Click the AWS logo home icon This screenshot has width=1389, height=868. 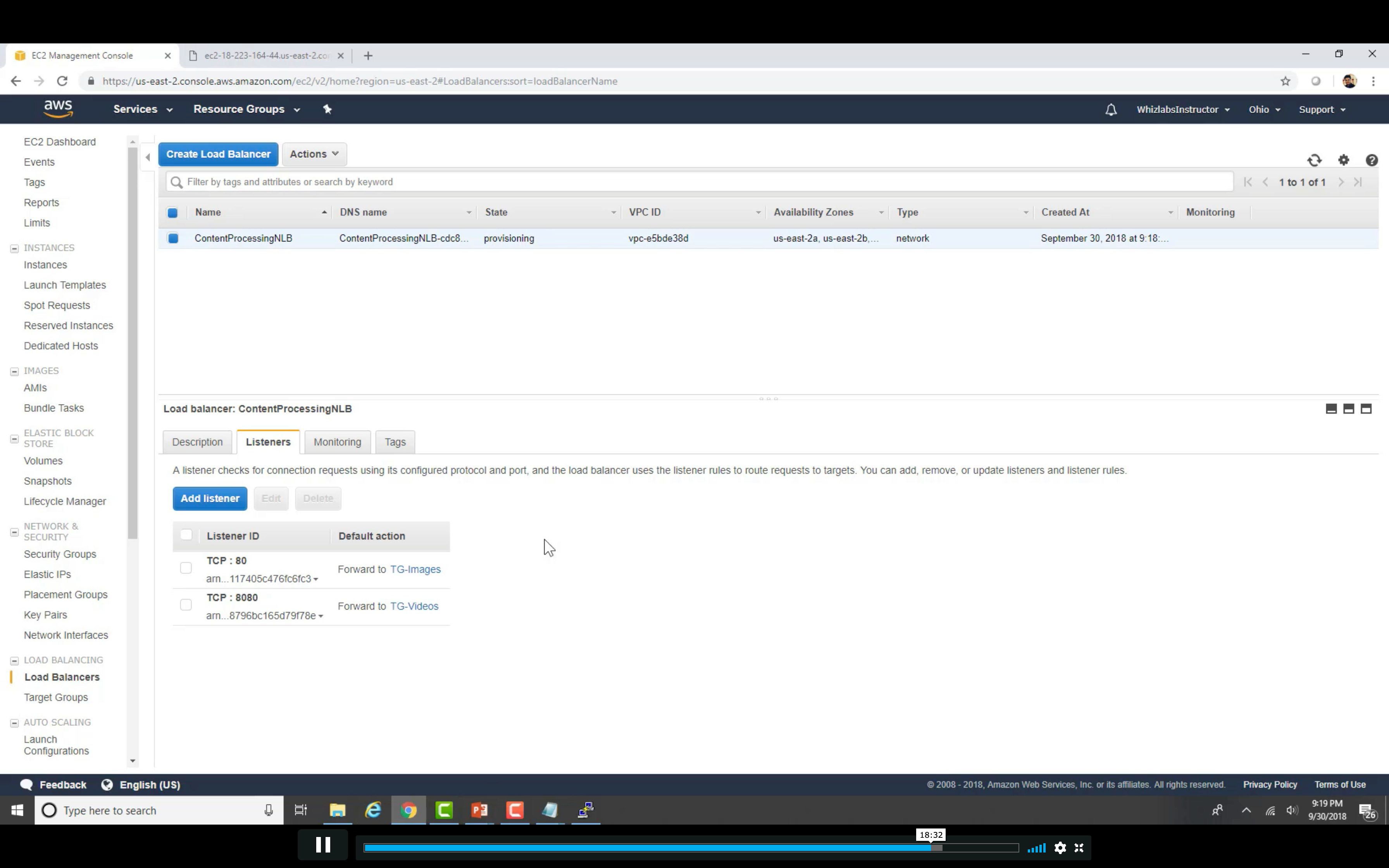tap(58, 108)
